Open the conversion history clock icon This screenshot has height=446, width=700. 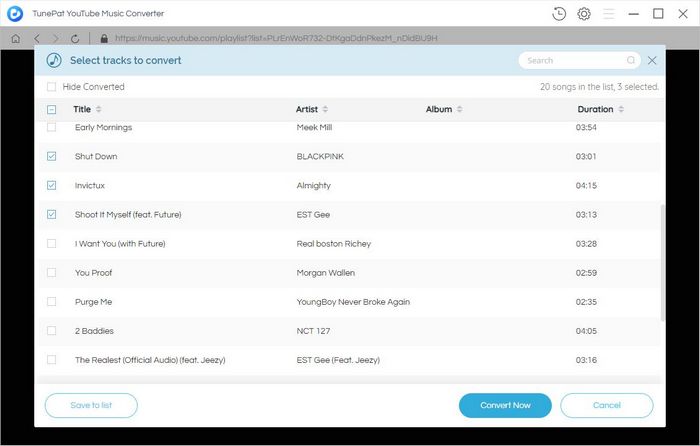pos(559,14)
